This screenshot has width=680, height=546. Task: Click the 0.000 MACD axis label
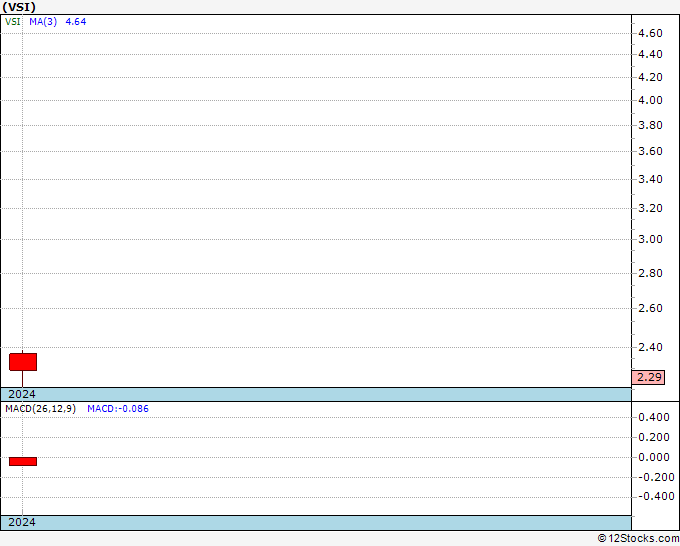[654, 457]
